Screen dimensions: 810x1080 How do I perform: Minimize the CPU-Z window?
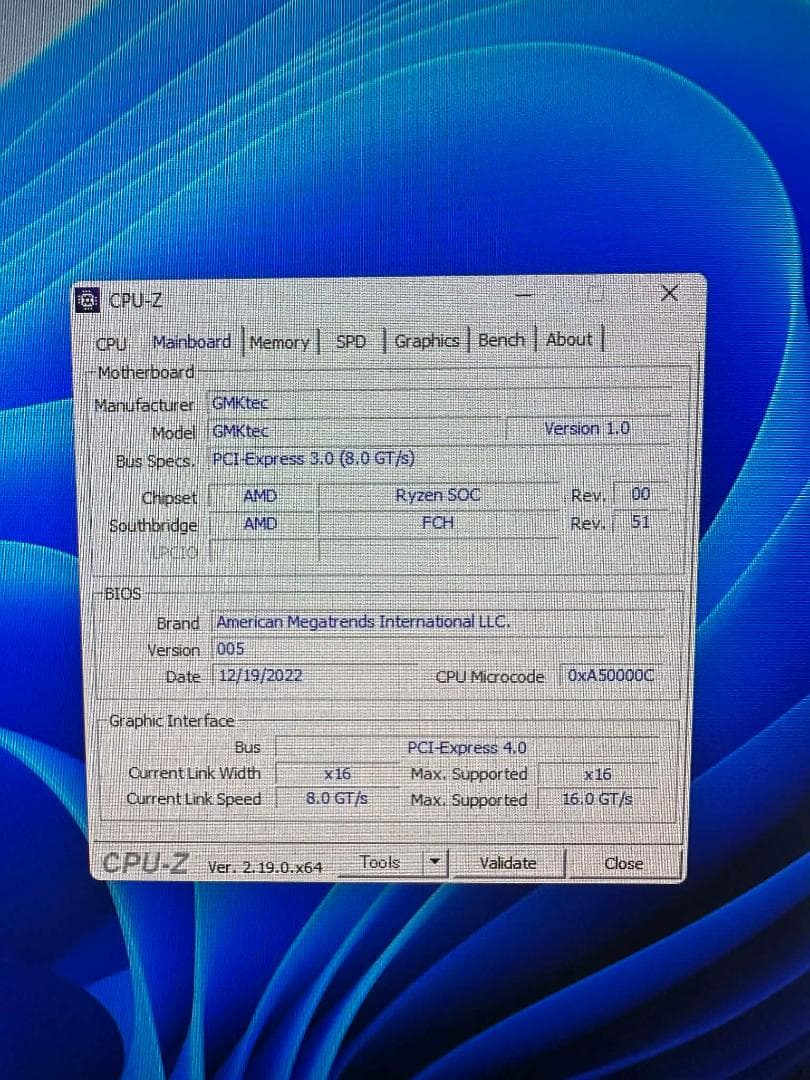(524, 295)
